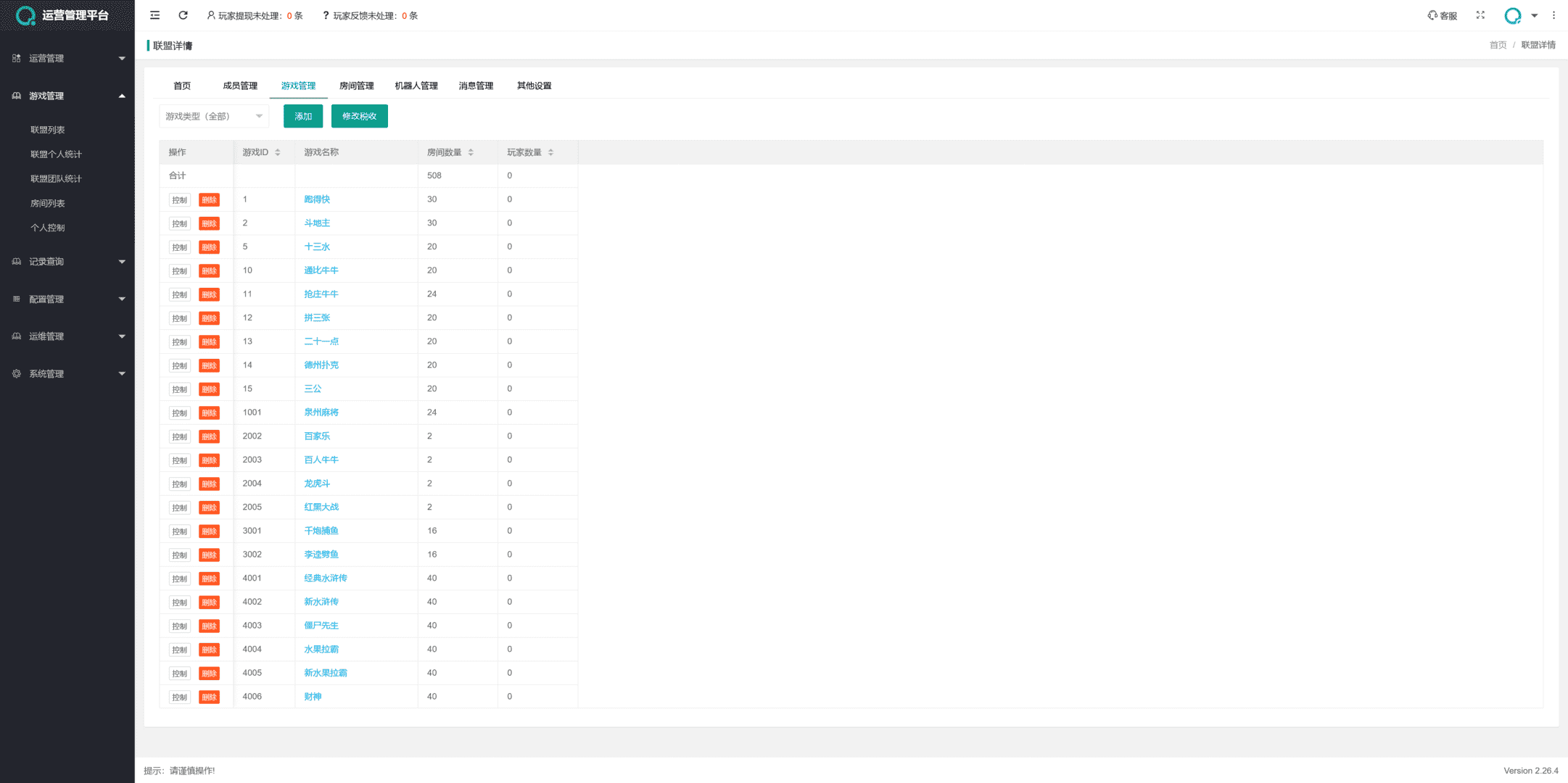Click the 修改税收 button
The height and width of the screenshot is (783, 1568).
359,116
